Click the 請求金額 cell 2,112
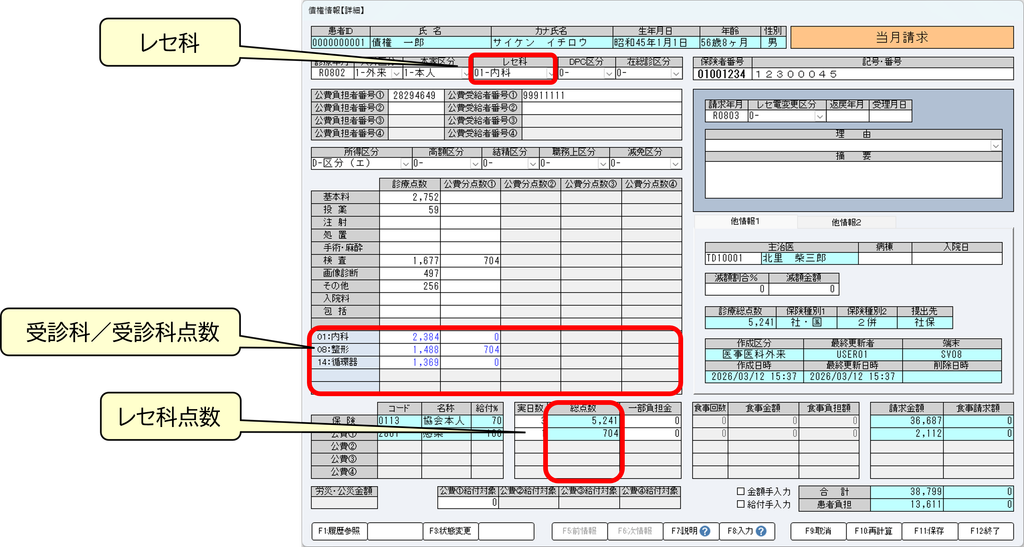 point(907,433)
